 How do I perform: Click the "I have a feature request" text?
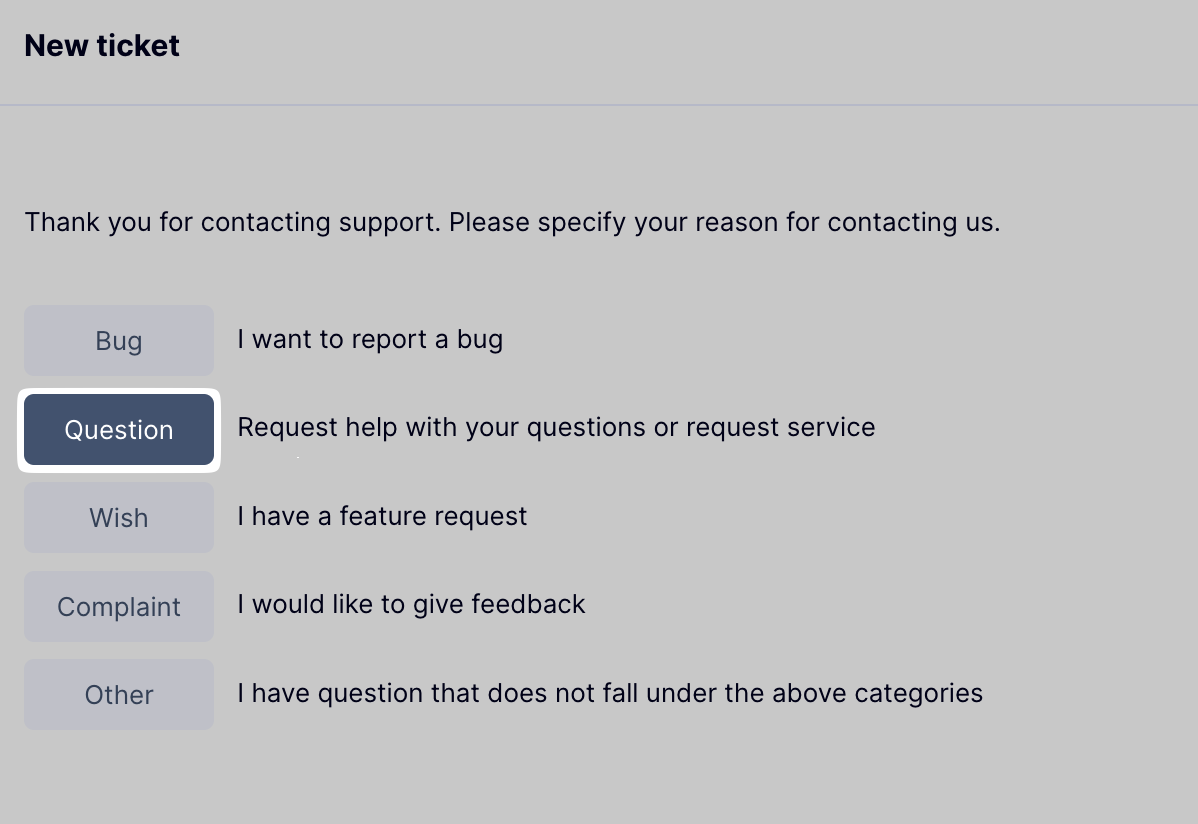pyautogui.click(x=382, y=516)
